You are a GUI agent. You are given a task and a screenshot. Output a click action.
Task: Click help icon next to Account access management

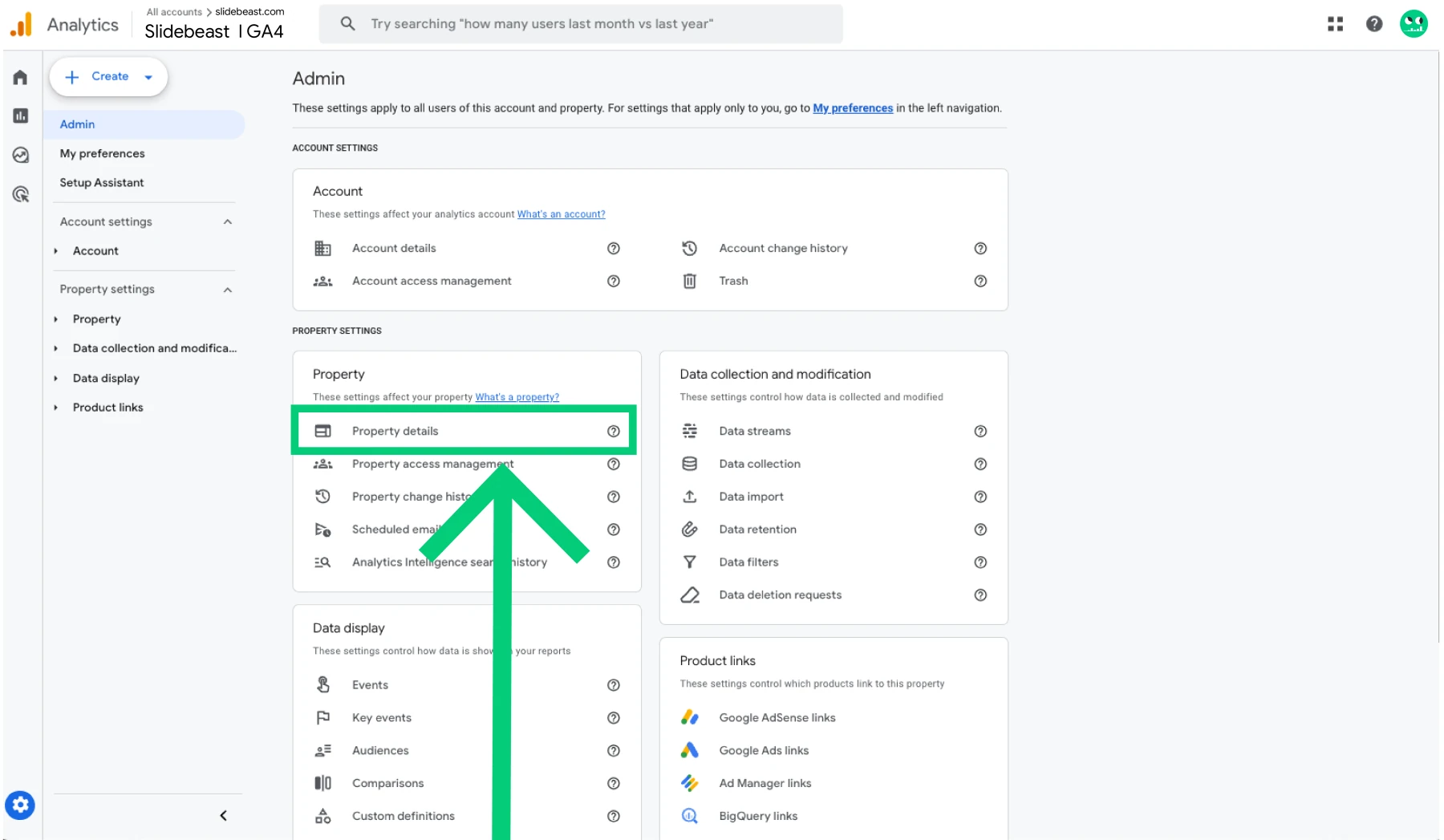pyautogui.click(x=614, y=281)
